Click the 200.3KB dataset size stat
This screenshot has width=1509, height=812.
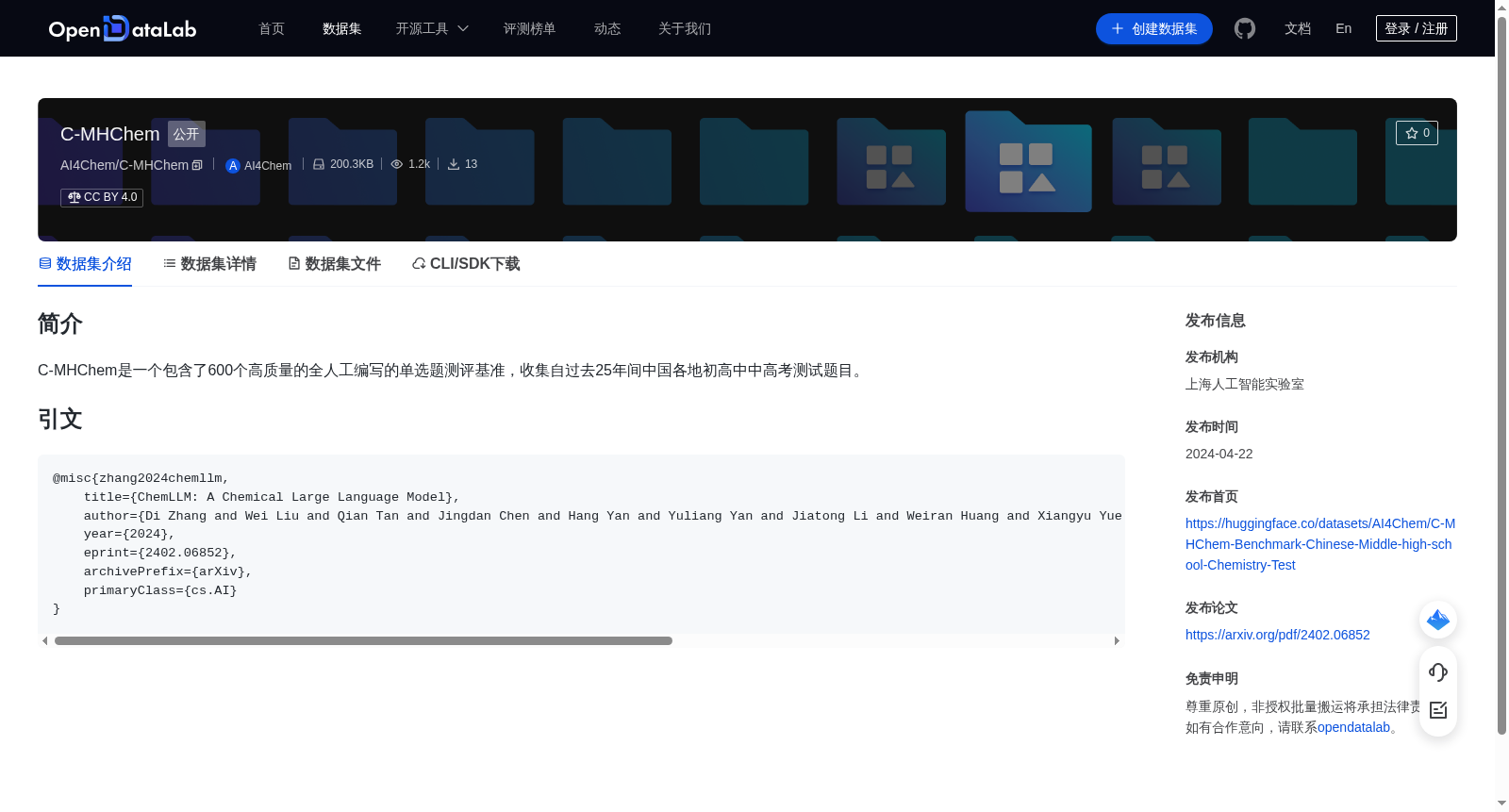[x=343, y=164]
